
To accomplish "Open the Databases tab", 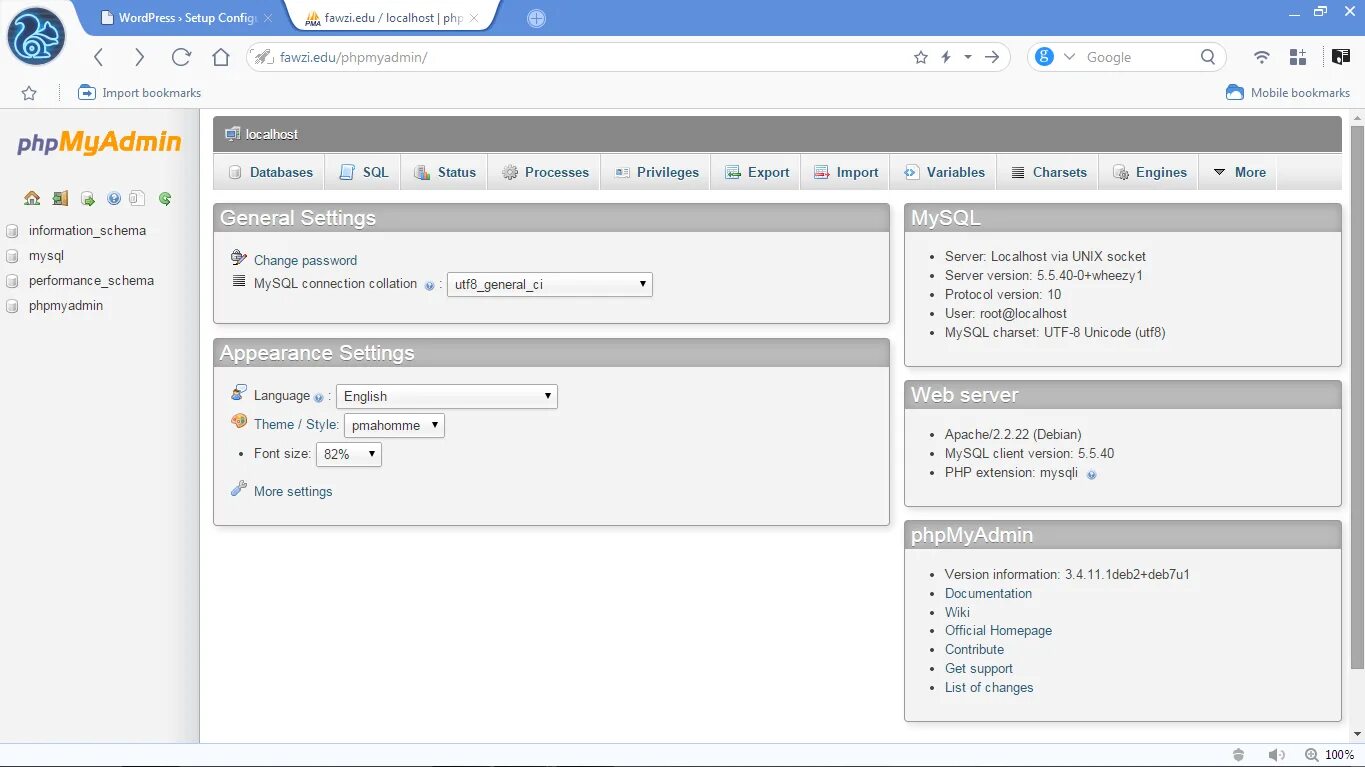I will pyautogui.click(x=270, y=172).
